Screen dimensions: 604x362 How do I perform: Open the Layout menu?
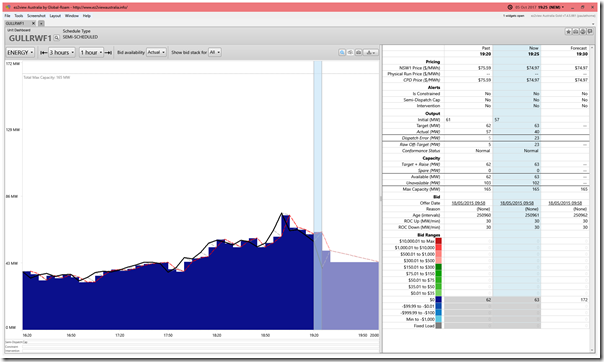click(x=55, y=16)
